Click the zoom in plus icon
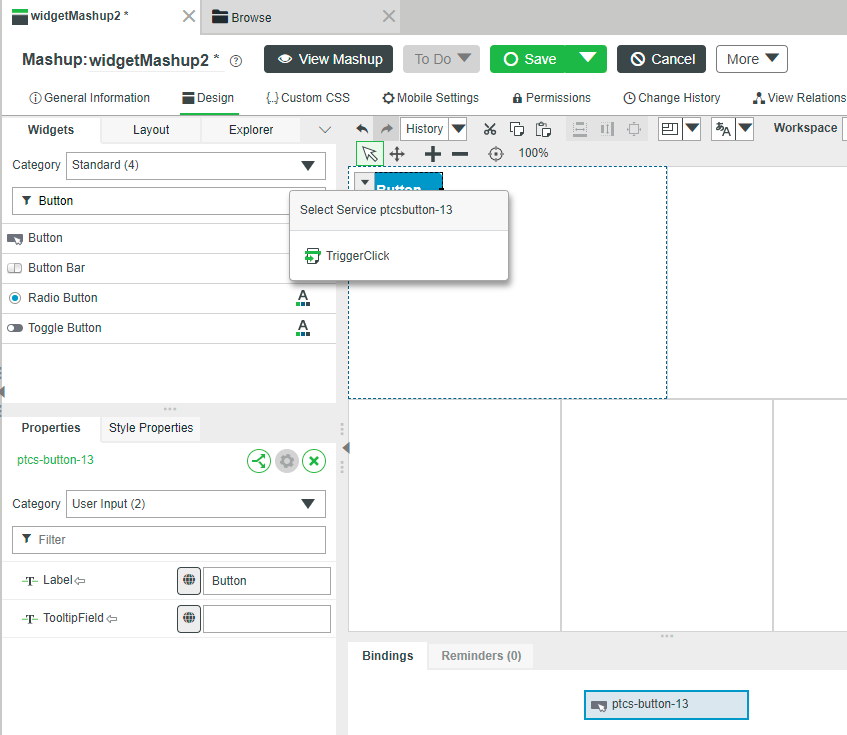This screenshot has height=735, width=847. click(x=433, y=154)
